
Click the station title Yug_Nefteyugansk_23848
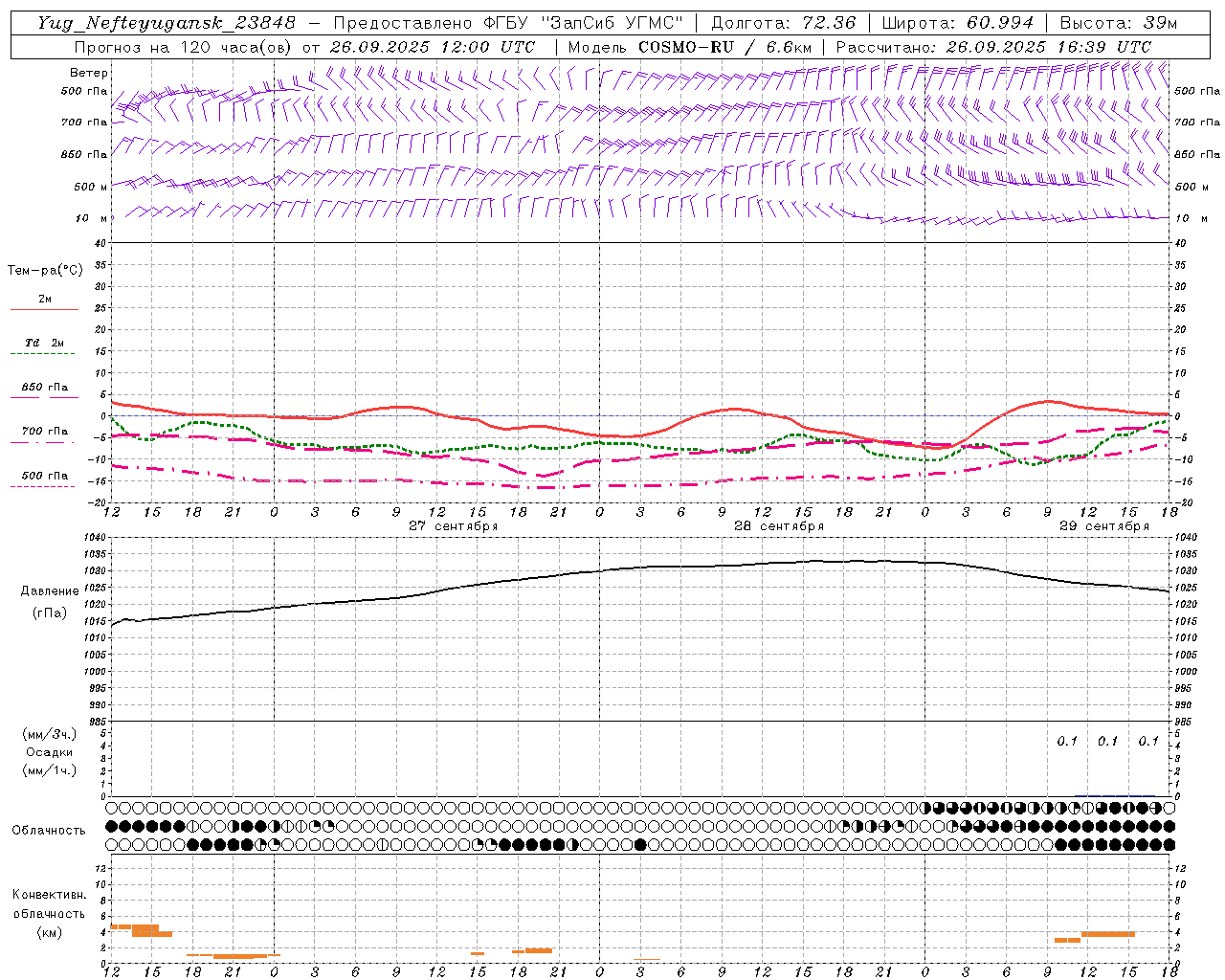[167, 23]
